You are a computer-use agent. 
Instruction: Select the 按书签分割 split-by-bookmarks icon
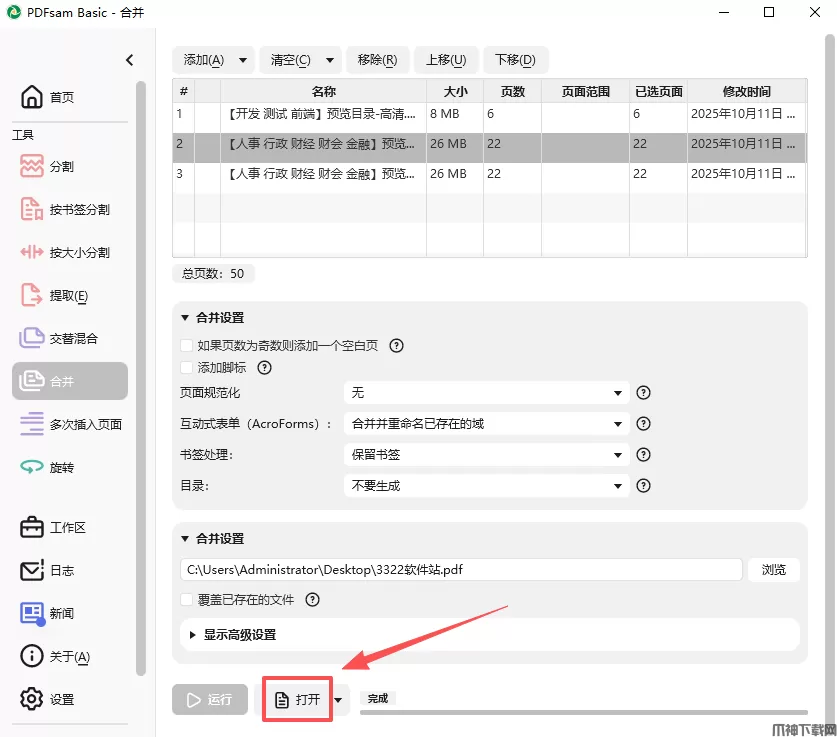[32, 209]
